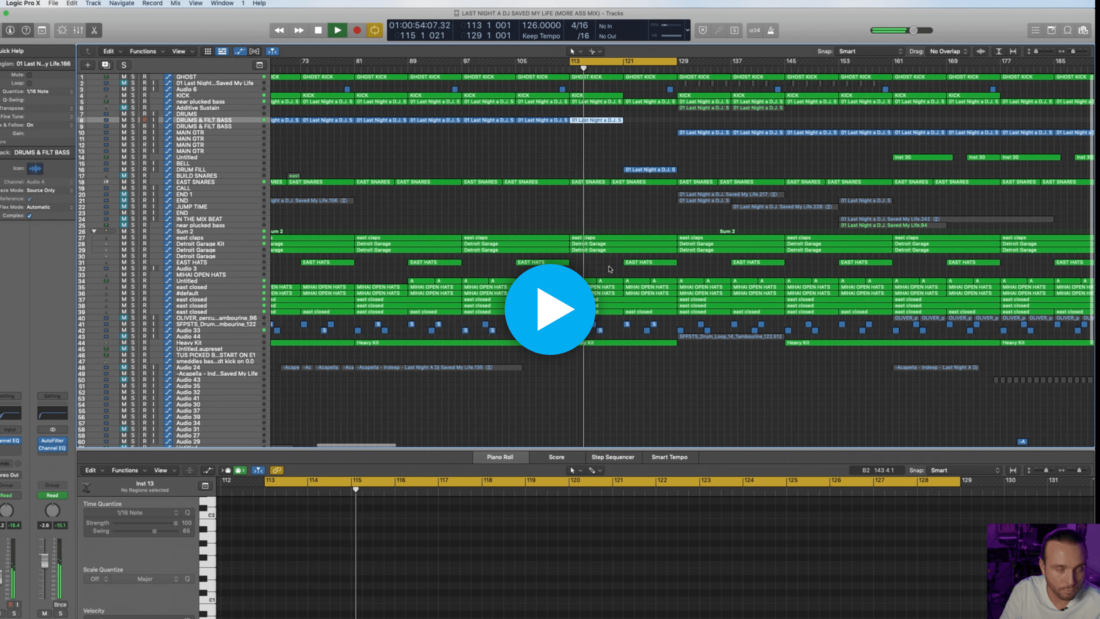The image size is (1100, 619).
Task: Click the Replace mode button
Action: point(702,30)
